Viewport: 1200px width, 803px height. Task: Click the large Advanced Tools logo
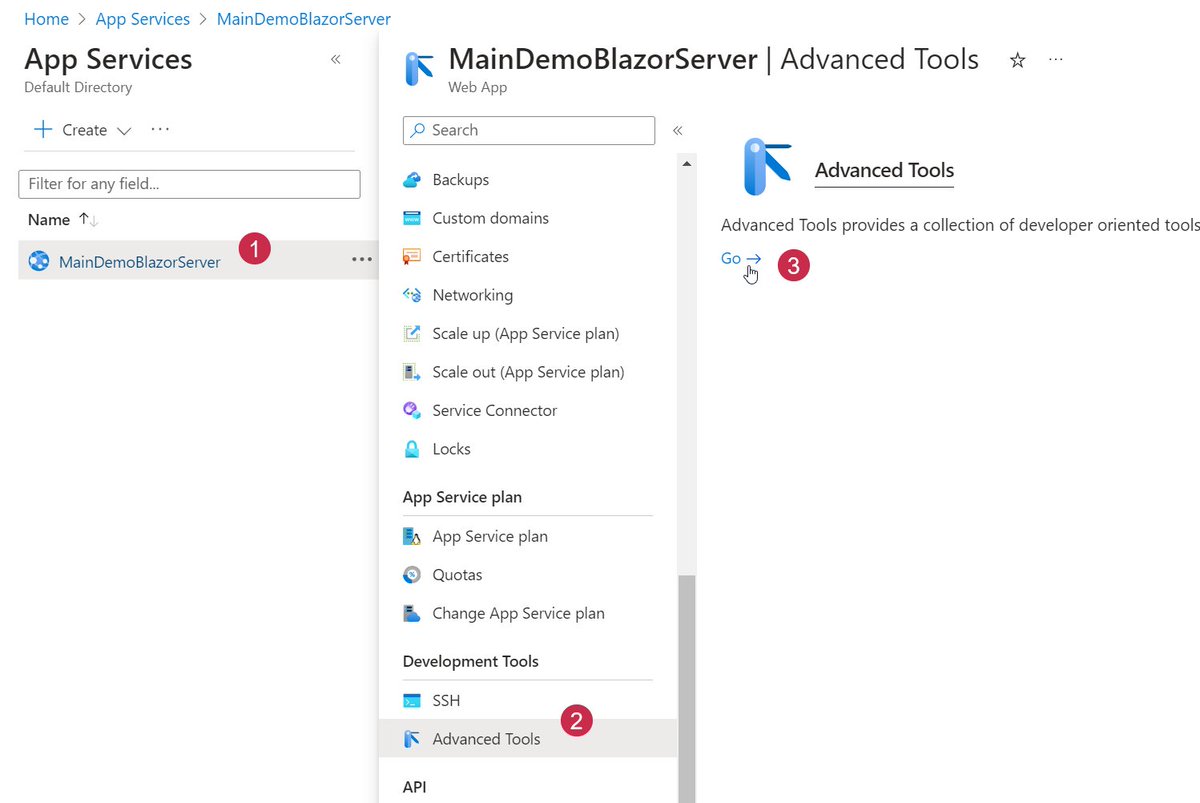767,167
